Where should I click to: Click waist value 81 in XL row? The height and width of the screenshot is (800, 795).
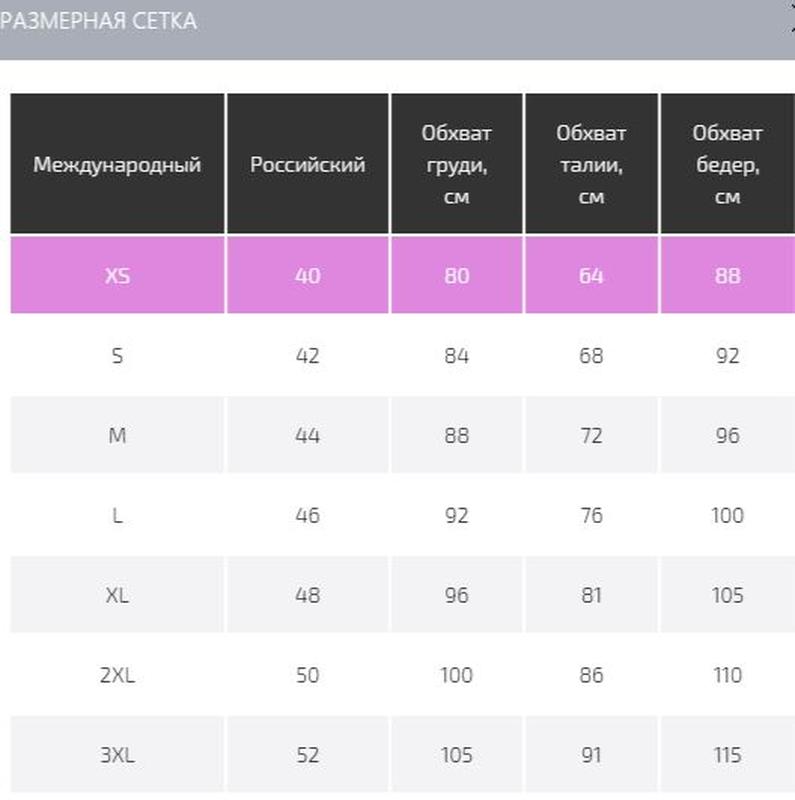(591, 595)
